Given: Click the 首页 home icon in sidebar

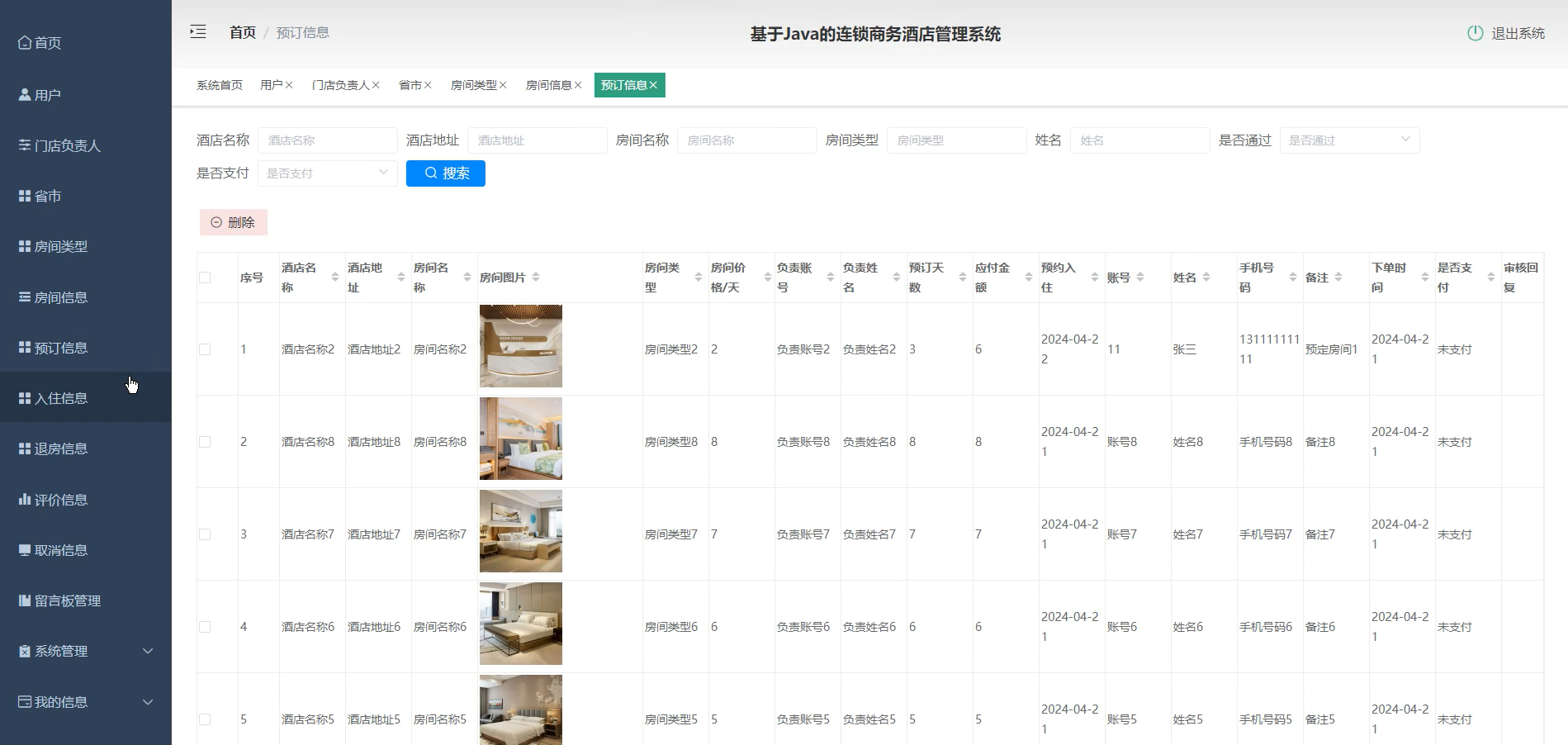Looking at the screenshot, I should [25, 42].
